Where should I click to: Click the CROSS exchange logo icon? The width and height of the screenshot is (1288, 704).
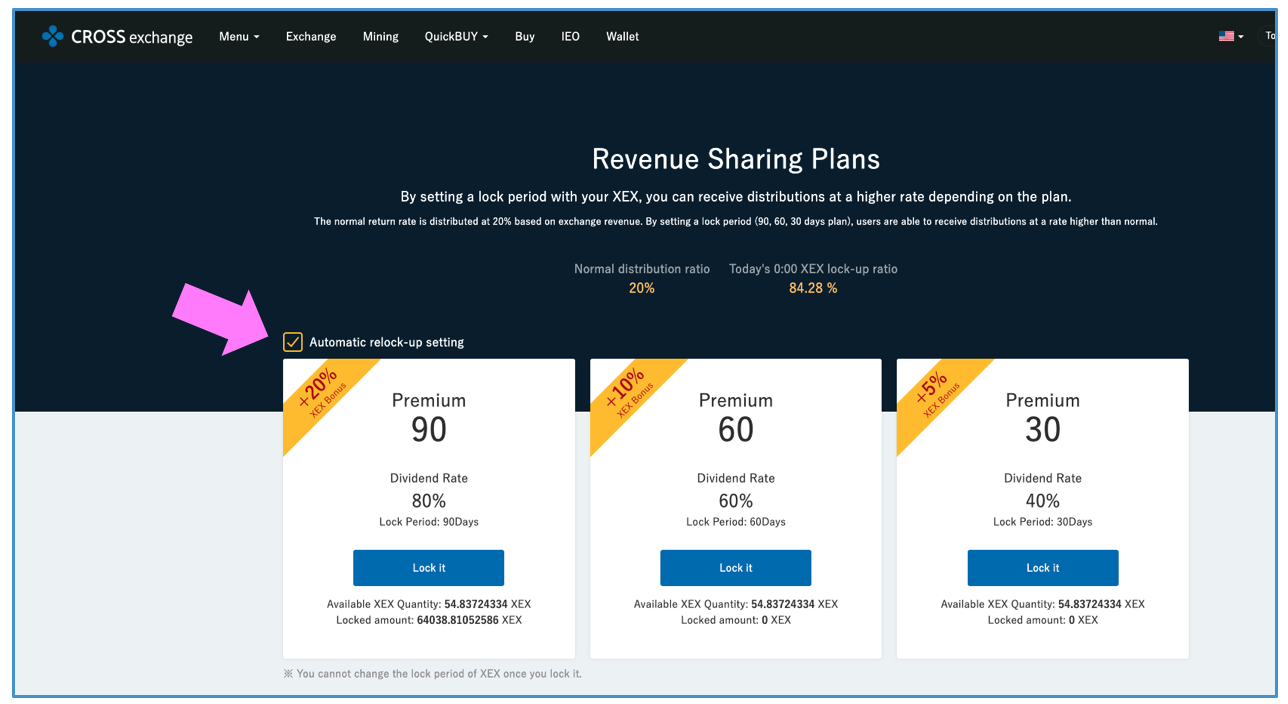coord(52,36)
